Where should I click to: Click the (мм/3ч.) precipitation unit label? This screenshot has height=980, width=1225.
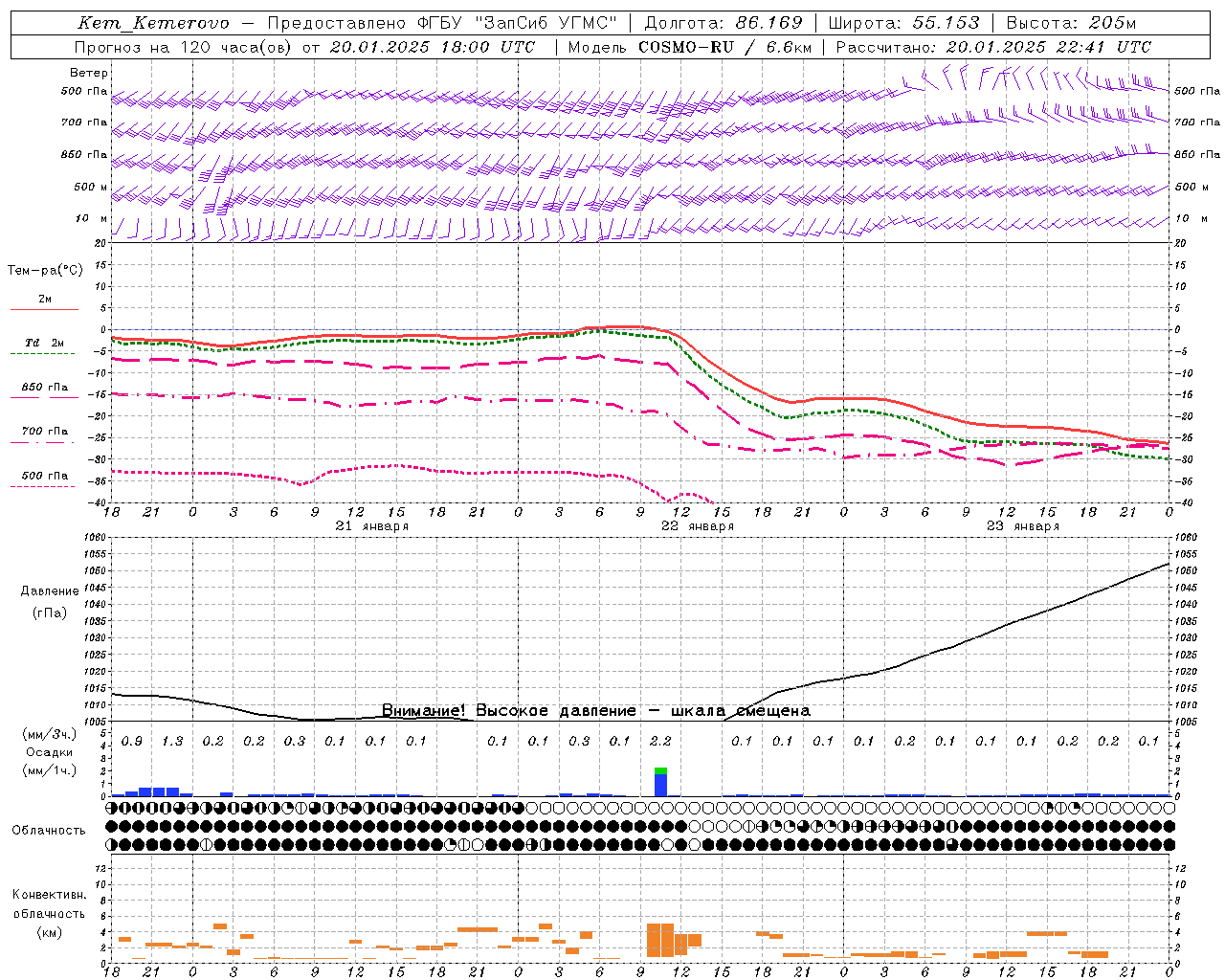pos(50,734)
